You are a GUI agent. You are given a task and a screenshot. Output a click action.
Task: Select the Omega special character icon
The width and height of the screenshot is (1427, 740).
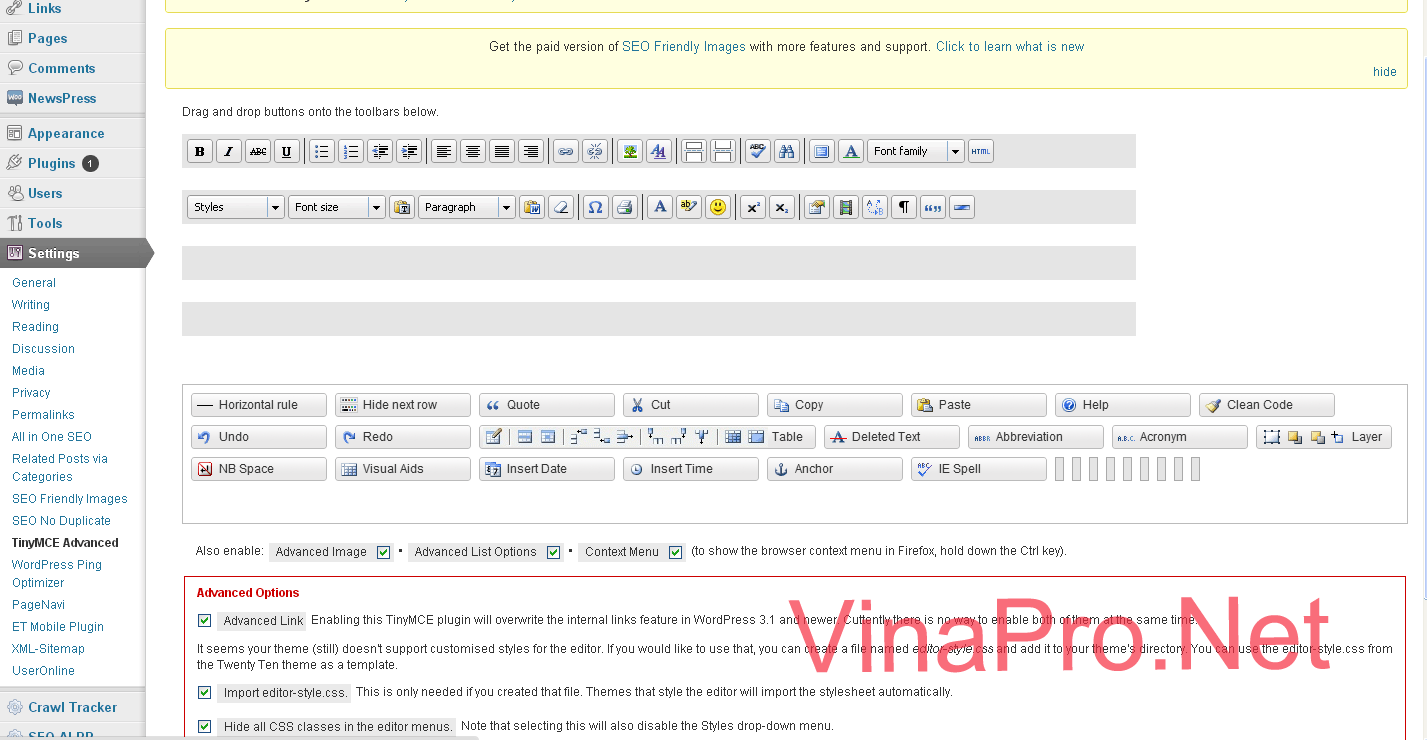point(595,208)
